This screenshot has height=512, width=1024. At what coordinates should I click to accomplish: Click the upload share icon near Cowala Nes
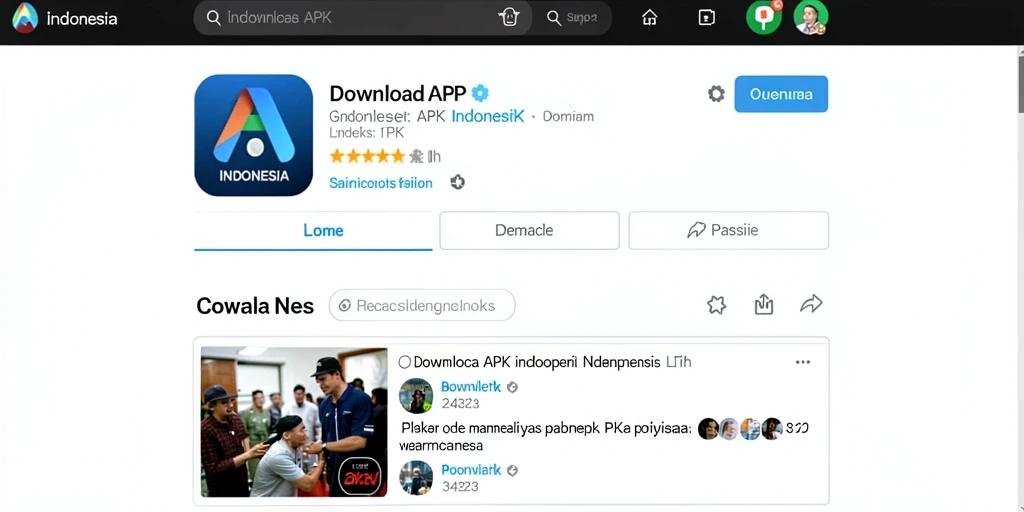[763, 304]
